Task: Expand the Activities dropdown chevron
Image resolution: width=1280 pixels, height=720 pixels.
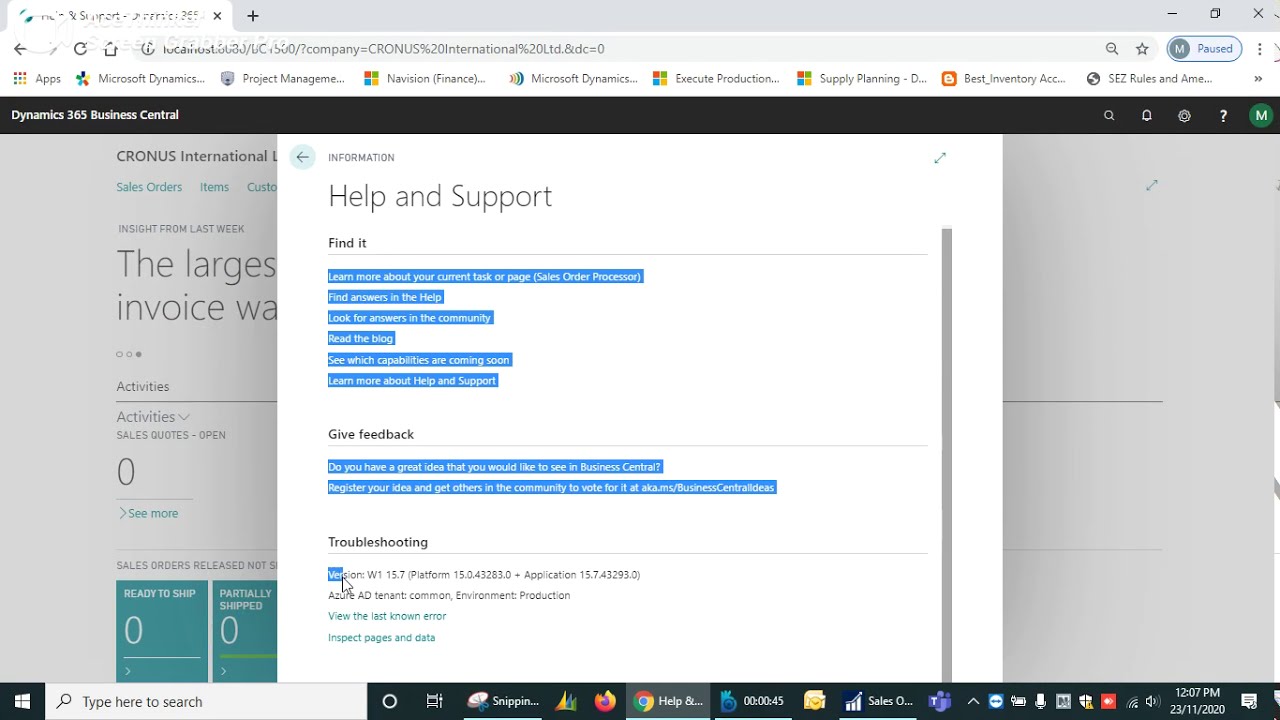Action: click(x=184, y=417)
